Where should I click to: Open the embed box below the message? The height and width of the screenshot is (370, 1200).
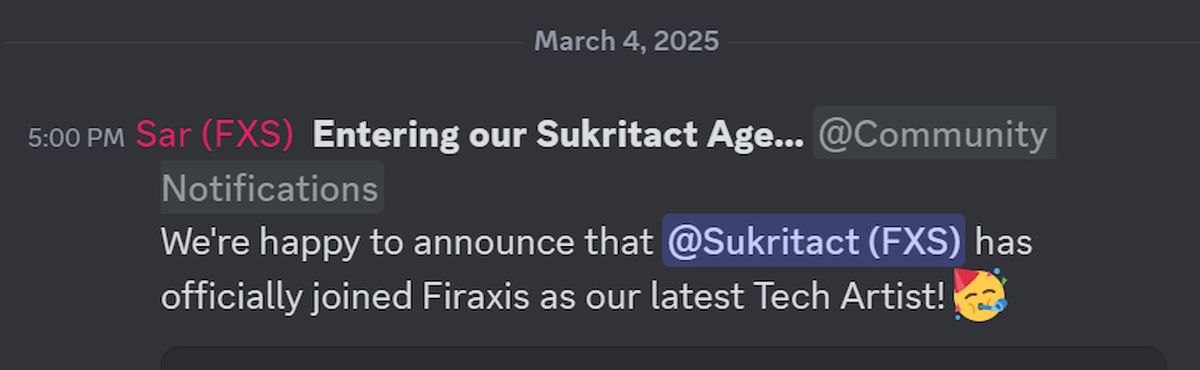coord(663,358)
